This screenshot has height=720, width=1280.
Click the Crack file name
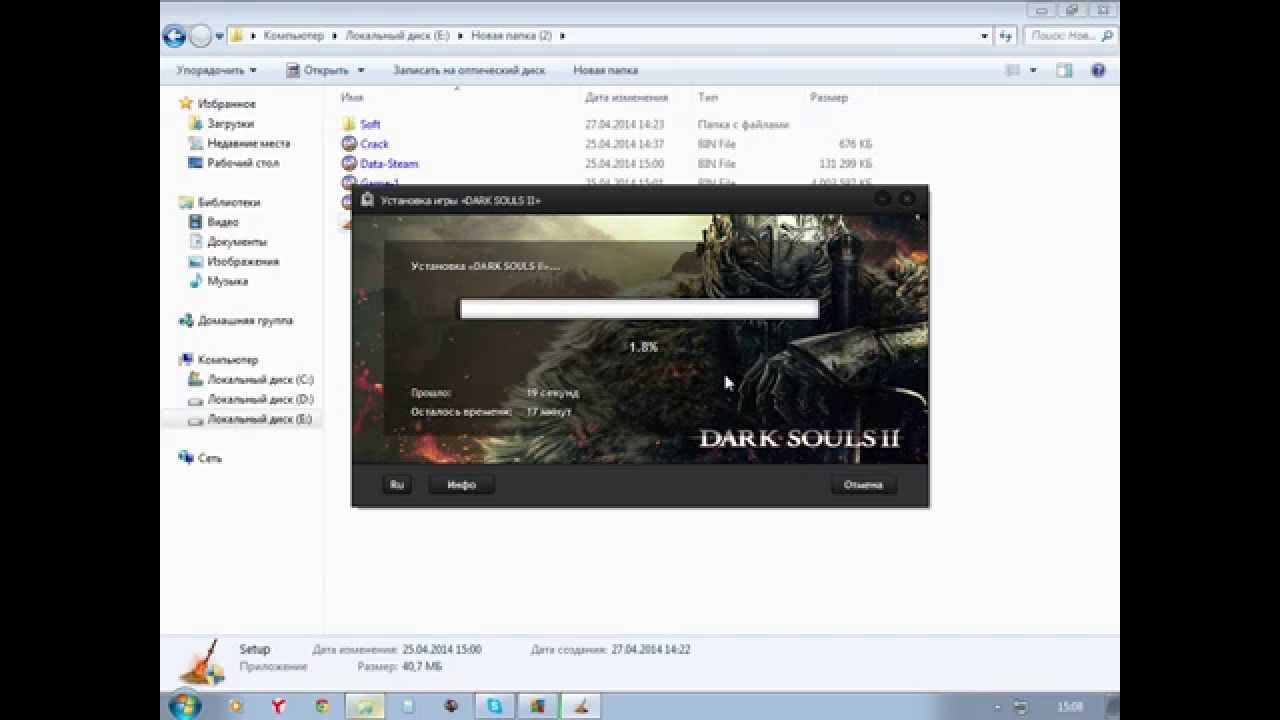[x=375, y=144]
